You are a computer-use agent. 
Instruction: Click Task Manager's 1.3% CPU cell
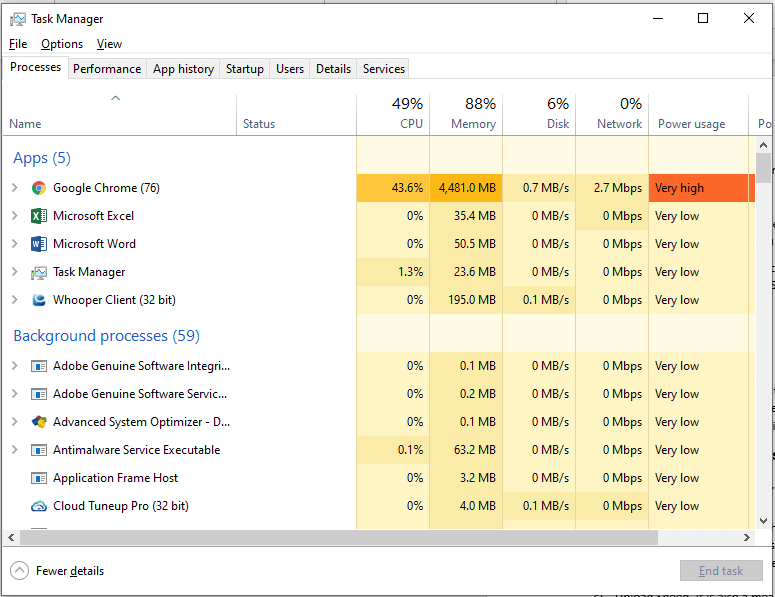(x=393, y=272)
